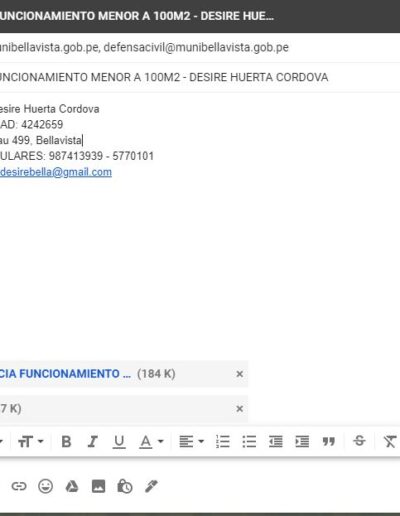Image resolution: width=400 pixels, height=516 pixels.
Task: Insert a numbered list
Action: point(223,442)
